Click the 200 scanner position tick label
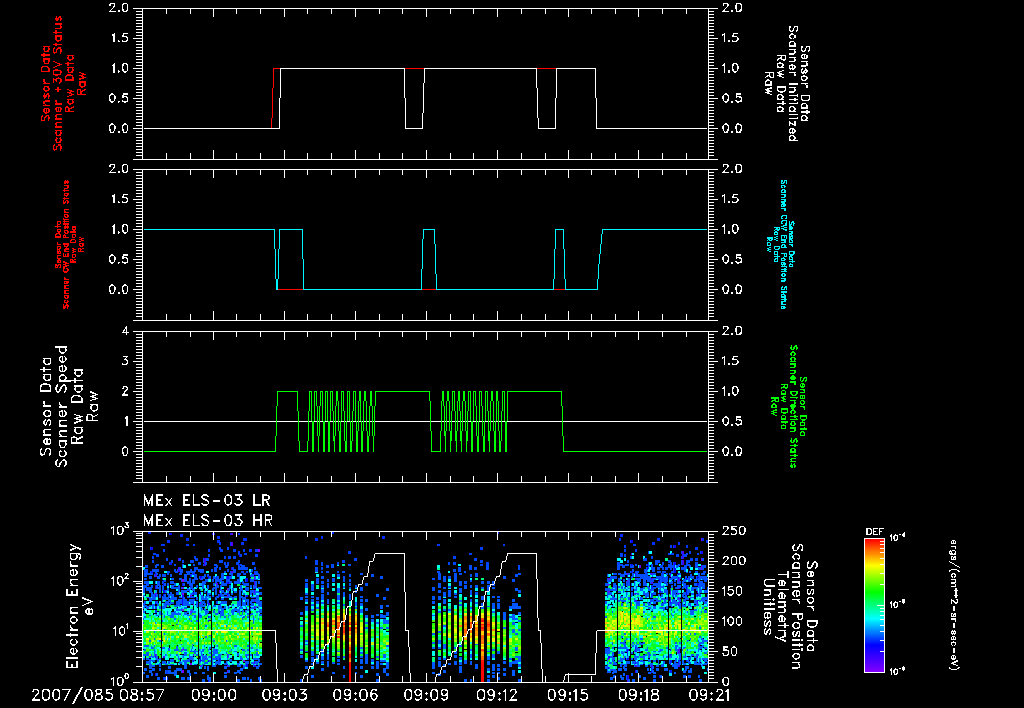The width and height of the screenshot is (1024, 708). click(x=734, y=561)
